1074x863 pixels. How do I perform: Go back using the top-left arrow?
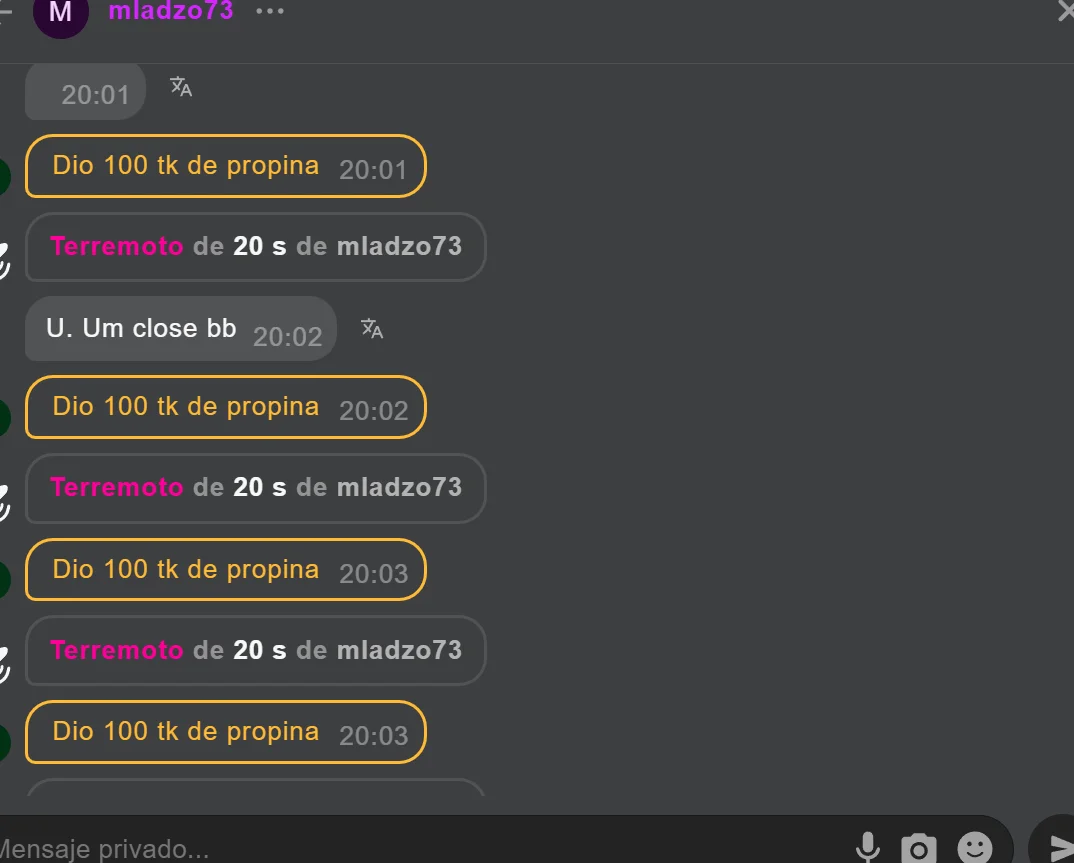click(5, 12)
